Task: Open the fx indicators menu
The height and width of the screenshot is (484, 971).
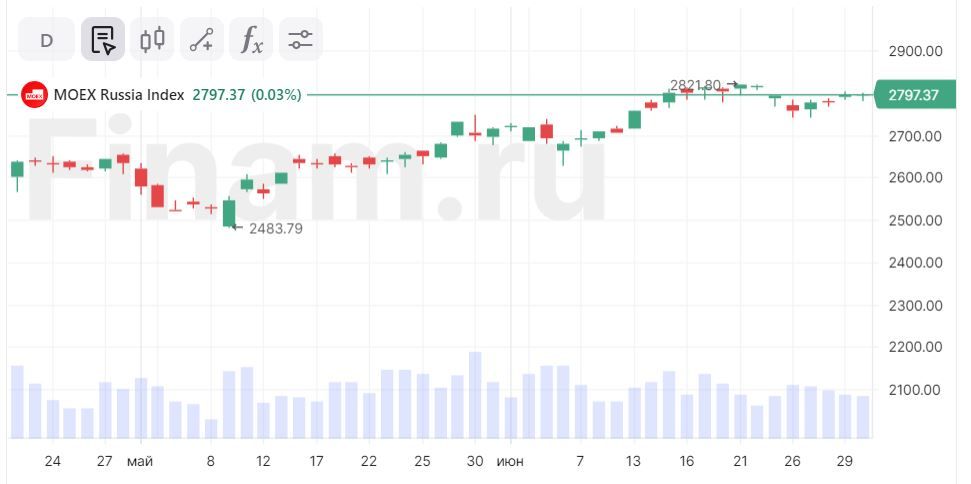Action: [251, 40]
